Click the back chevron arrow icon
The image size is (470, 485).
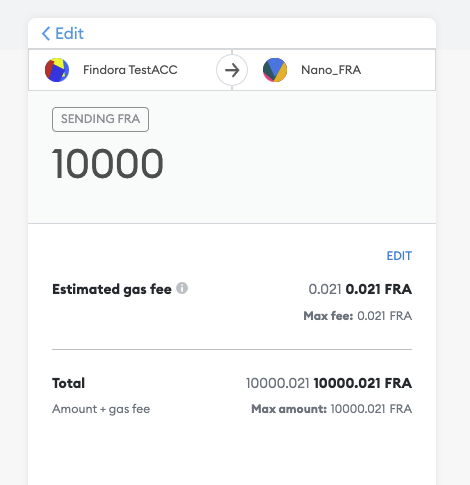(x=46, y=34)
